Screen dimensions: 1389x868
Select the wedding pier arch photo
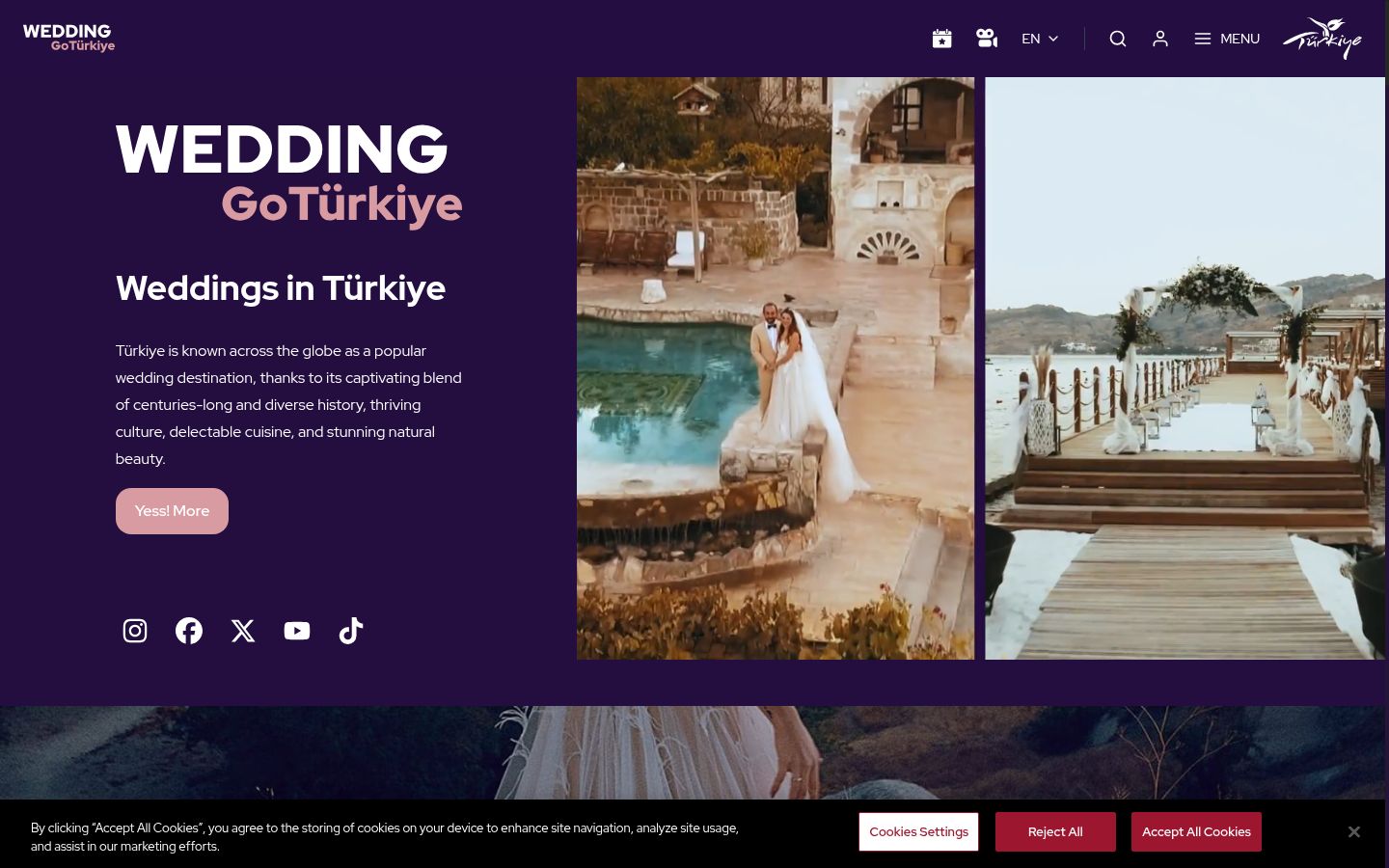[1185, 368]
